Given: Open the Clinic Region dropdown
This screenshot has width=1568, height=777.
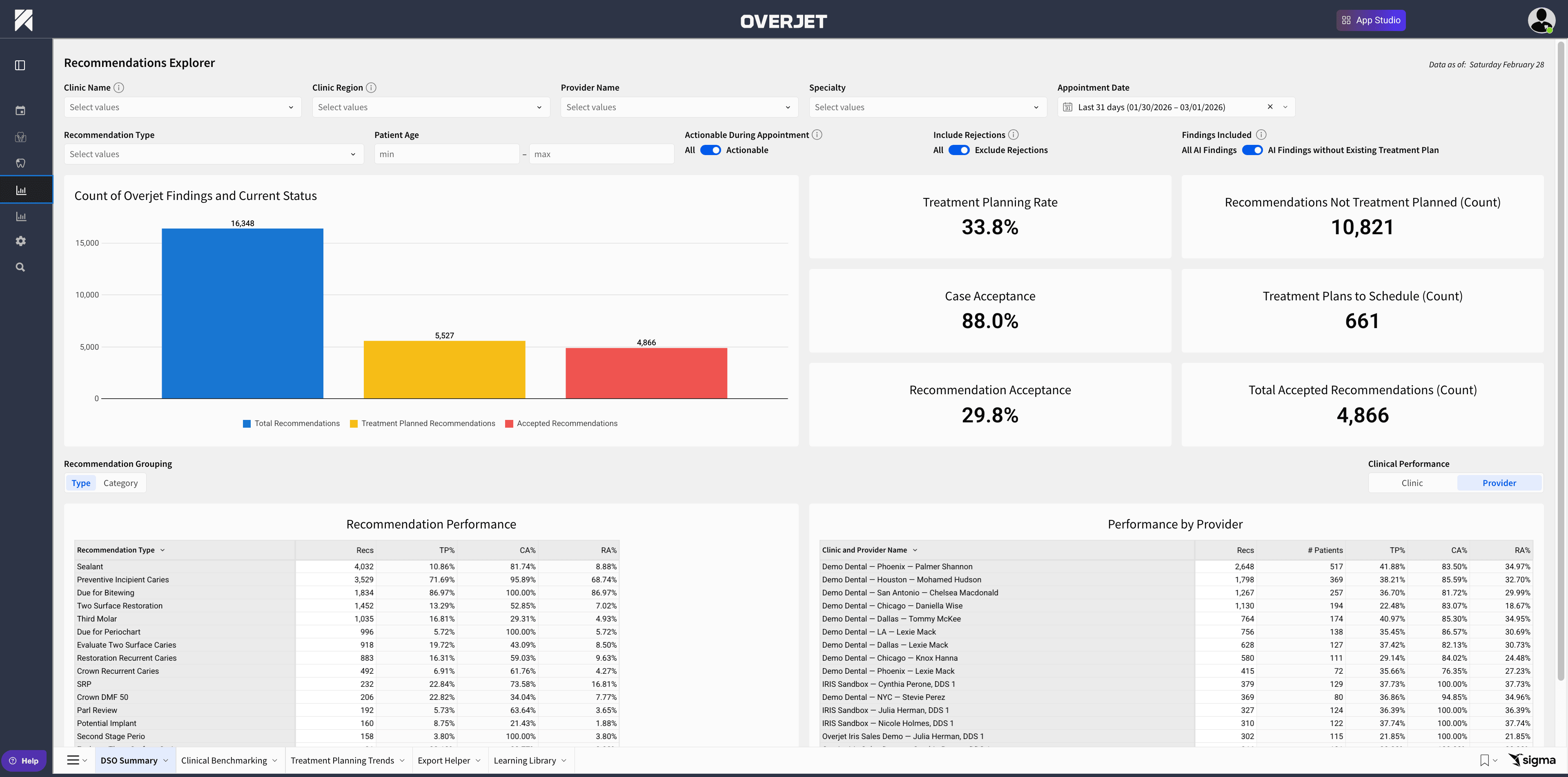Looking at the screenshot, I should click(x=430, y=107).
